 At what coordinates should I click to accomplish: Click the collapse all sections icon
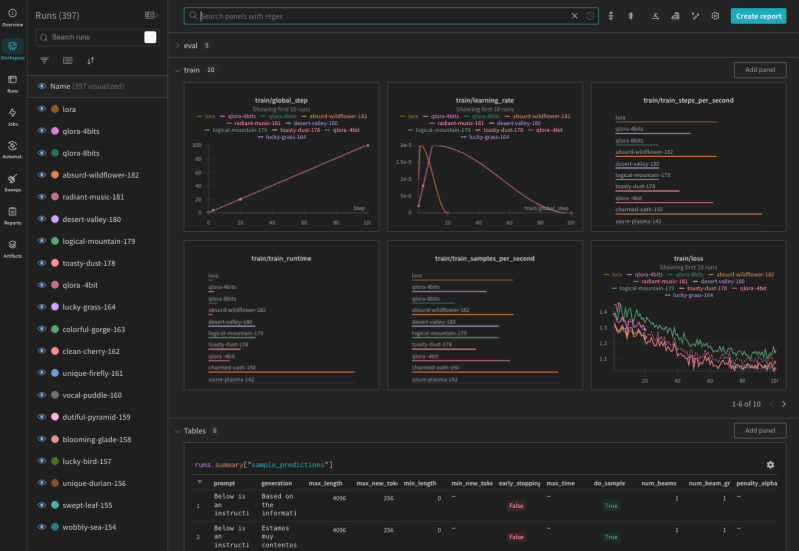(630, 16)
